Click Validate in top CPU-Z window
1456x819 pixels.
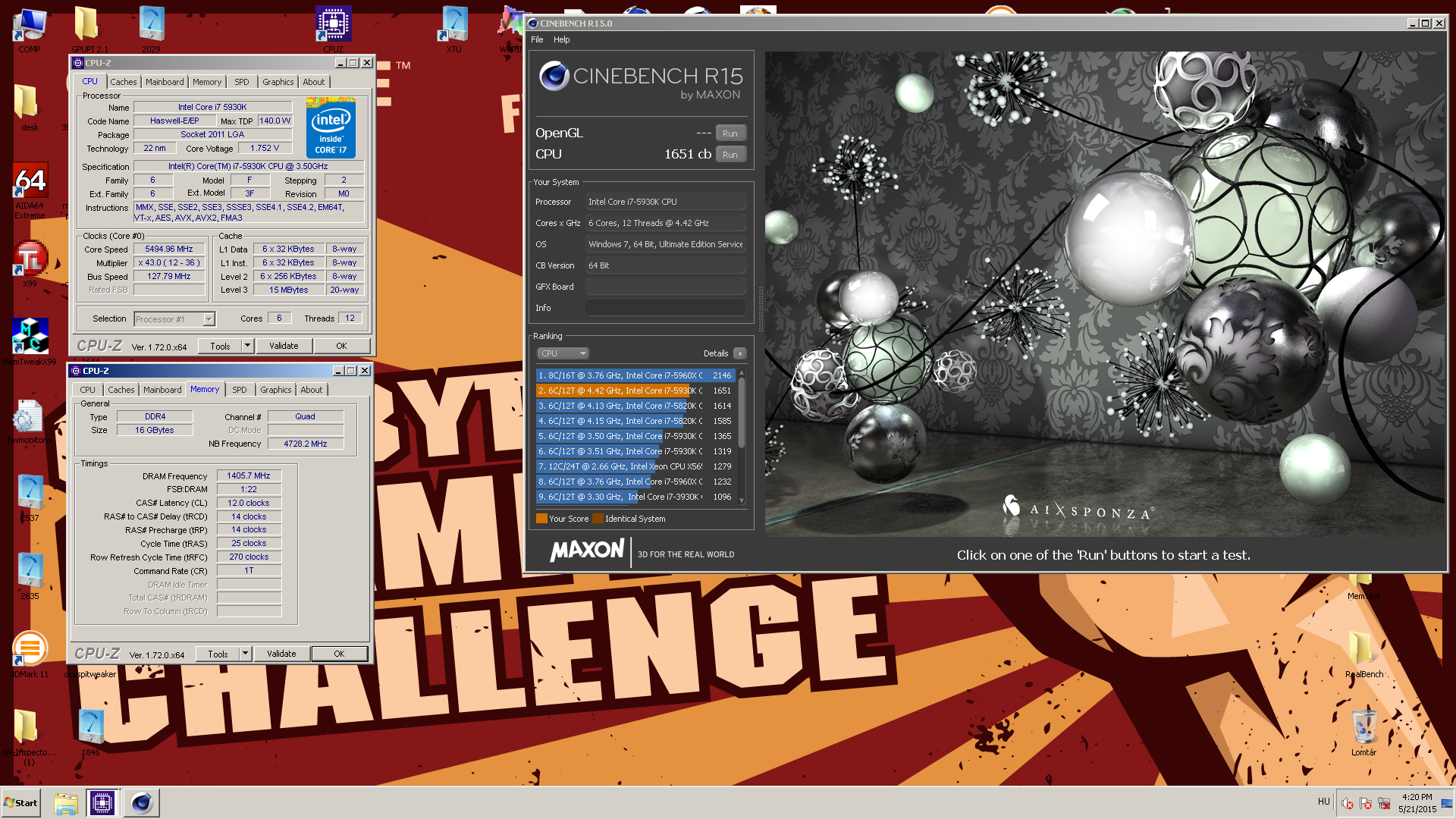pyautogui.click(x=284, y=346)
